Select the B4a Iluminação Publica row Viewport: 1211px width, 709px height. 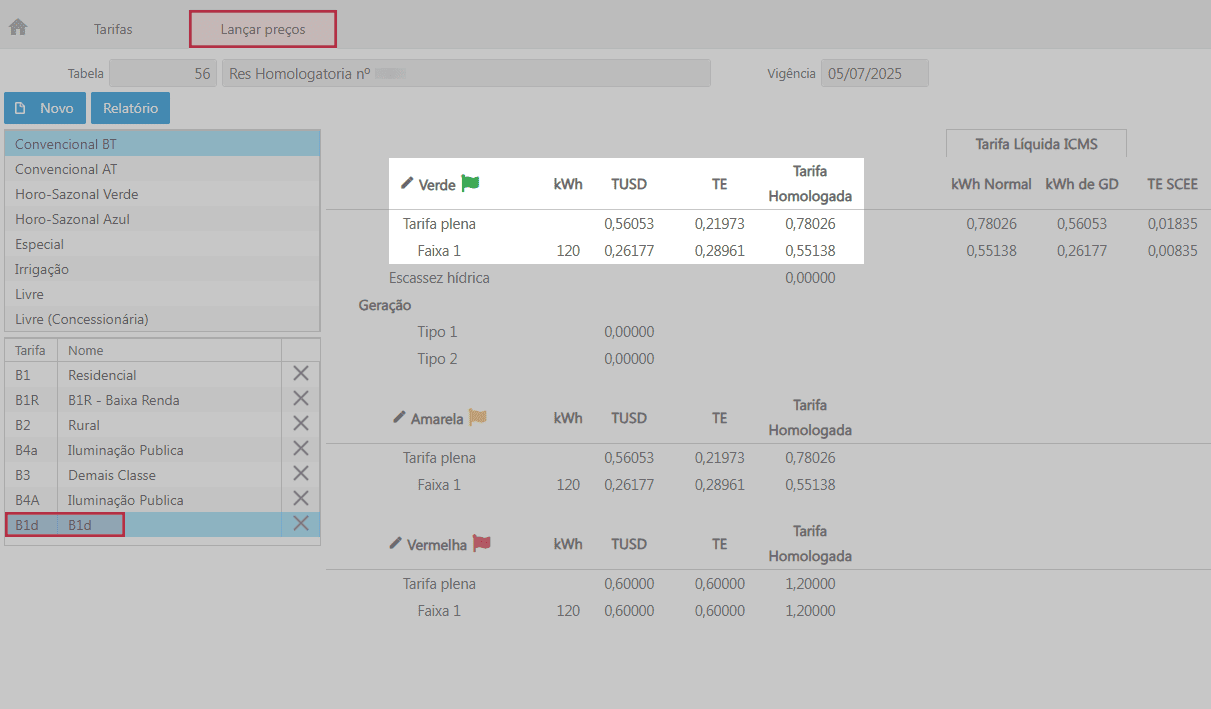125,449
